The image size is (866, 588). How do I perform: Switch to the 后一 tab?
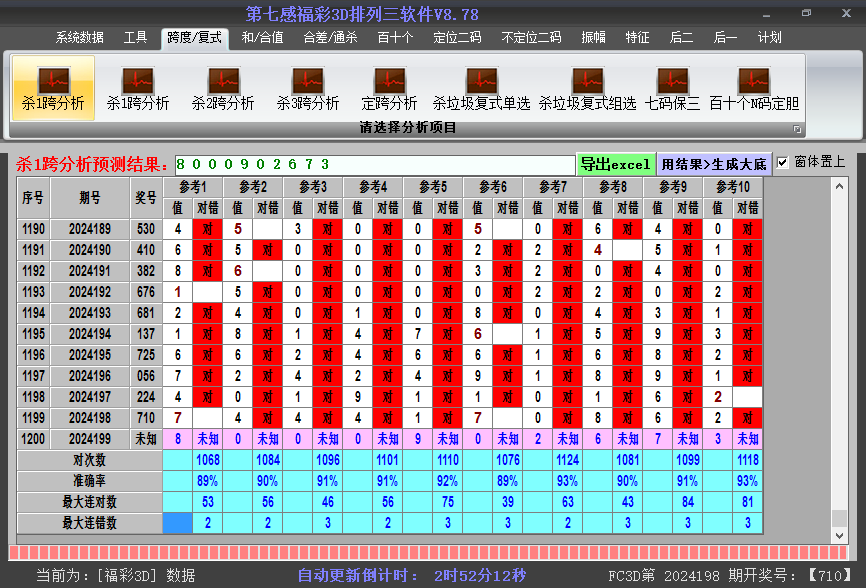(x=725, y=37)
